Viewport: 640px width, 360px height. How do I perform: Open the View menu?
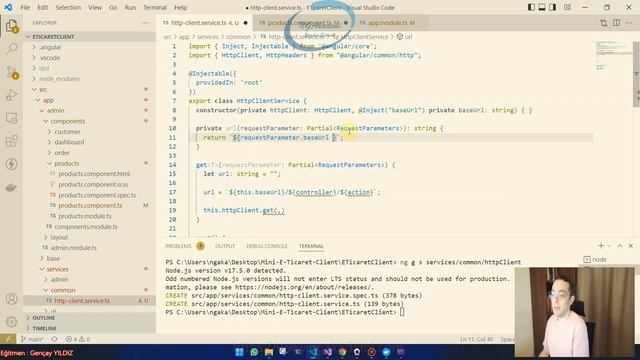coord(95,7)
